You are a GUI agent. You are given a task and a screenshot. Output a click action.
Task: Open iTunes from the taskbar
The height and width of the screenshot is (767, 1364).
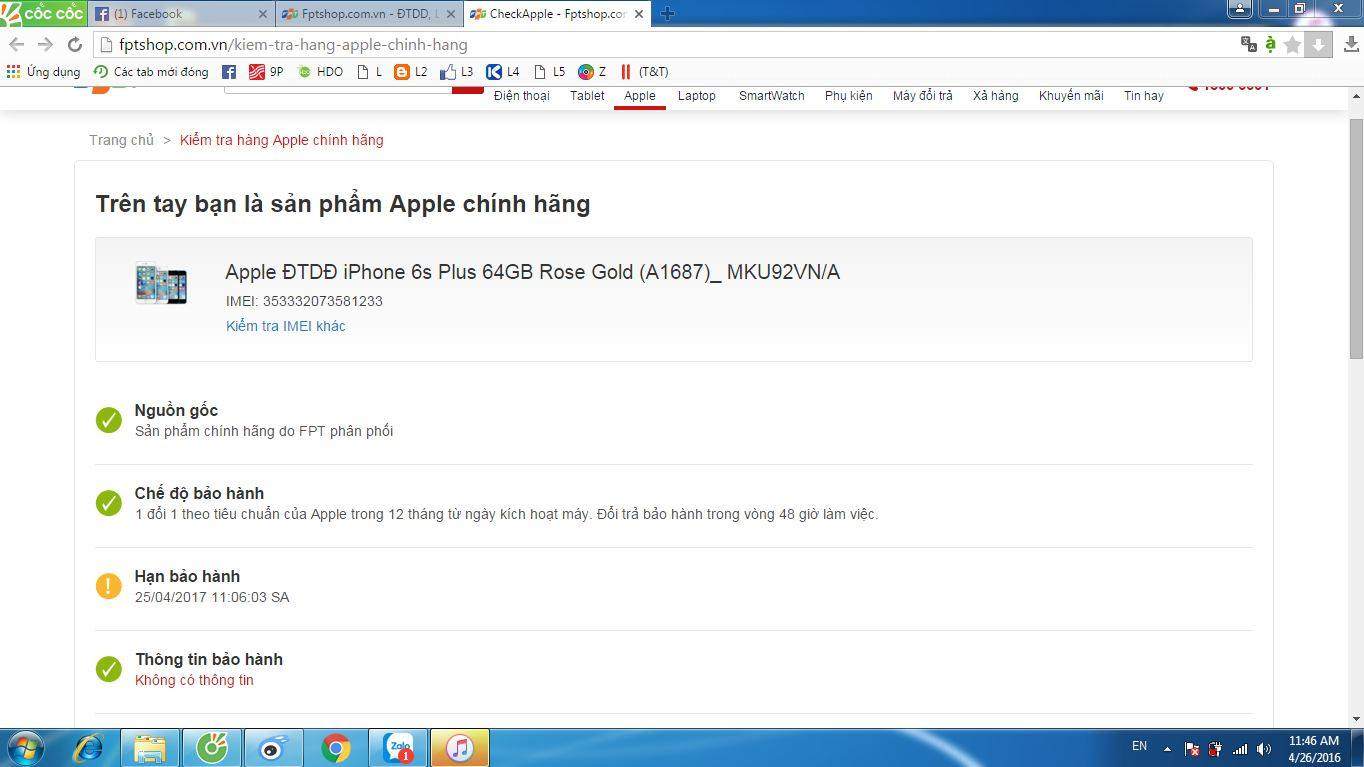(459, 748)
